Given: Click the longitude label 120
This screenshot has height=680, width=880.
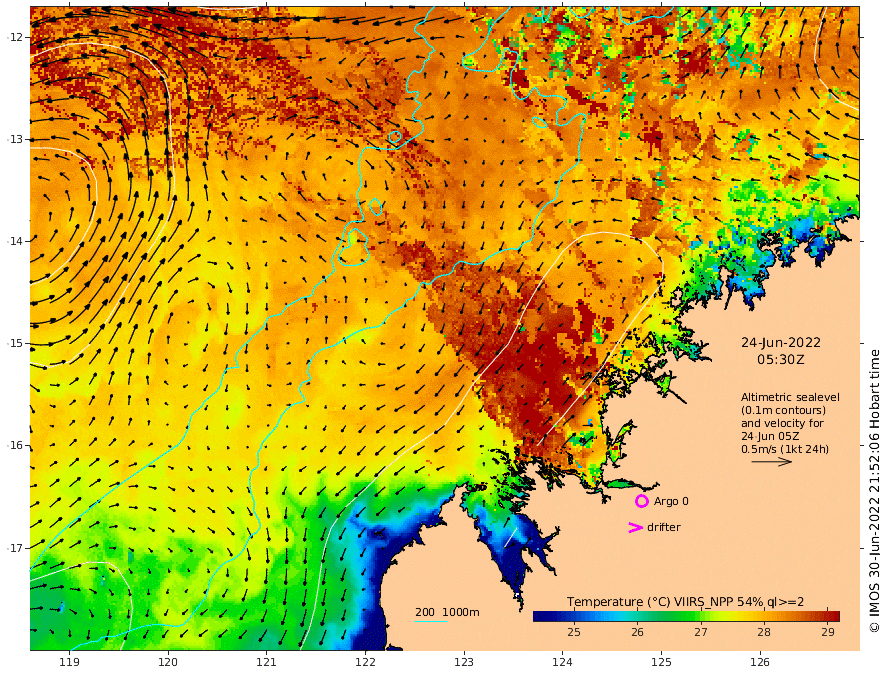Looking at the screenshot, I should [x=168, y=662].
